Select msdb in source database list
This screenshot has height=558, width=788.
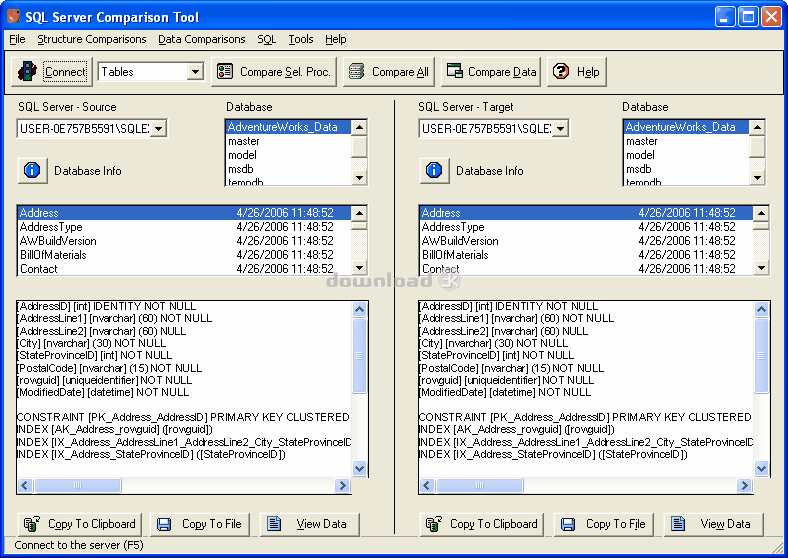[x=288, y=169]
